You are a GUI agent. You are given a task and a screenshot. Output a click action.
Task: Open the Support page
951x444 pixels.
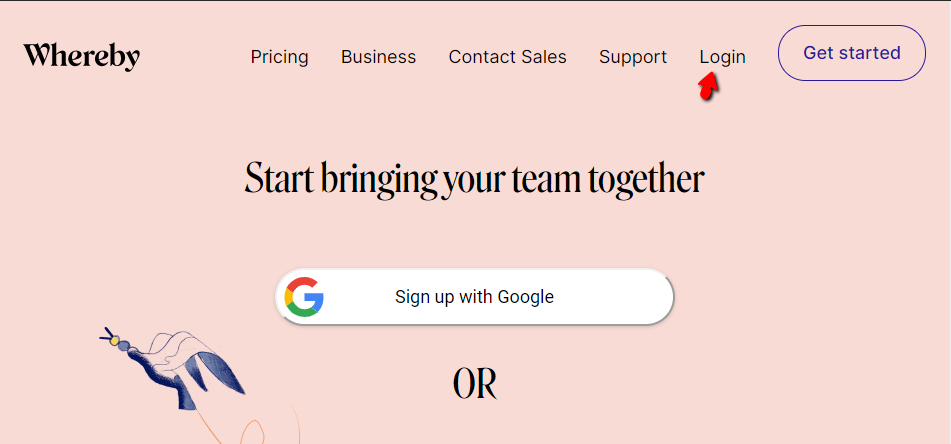632,57
